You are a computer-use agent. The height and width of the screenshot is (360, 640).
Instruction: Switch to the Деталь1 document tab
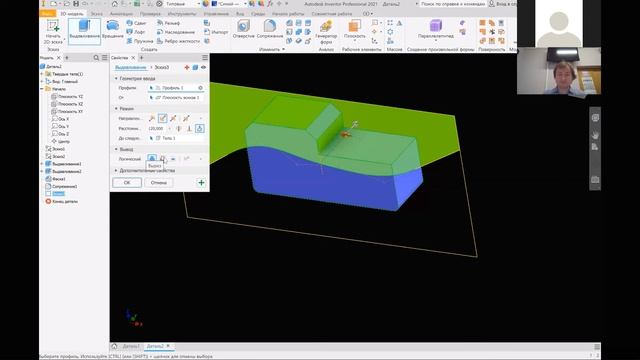(131, 346)
